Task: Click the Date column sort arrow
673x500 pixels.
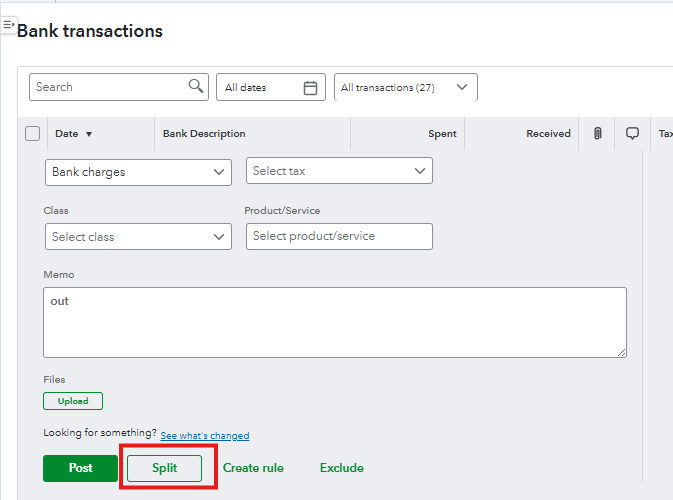Action: pos(89,134)
